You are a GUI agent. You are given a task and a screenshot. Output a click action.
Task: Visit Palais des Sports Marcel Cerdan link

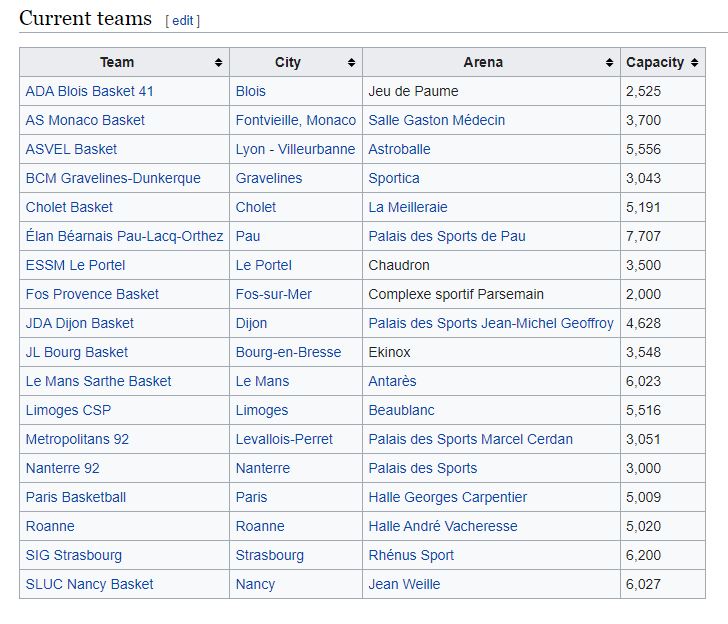470,439
